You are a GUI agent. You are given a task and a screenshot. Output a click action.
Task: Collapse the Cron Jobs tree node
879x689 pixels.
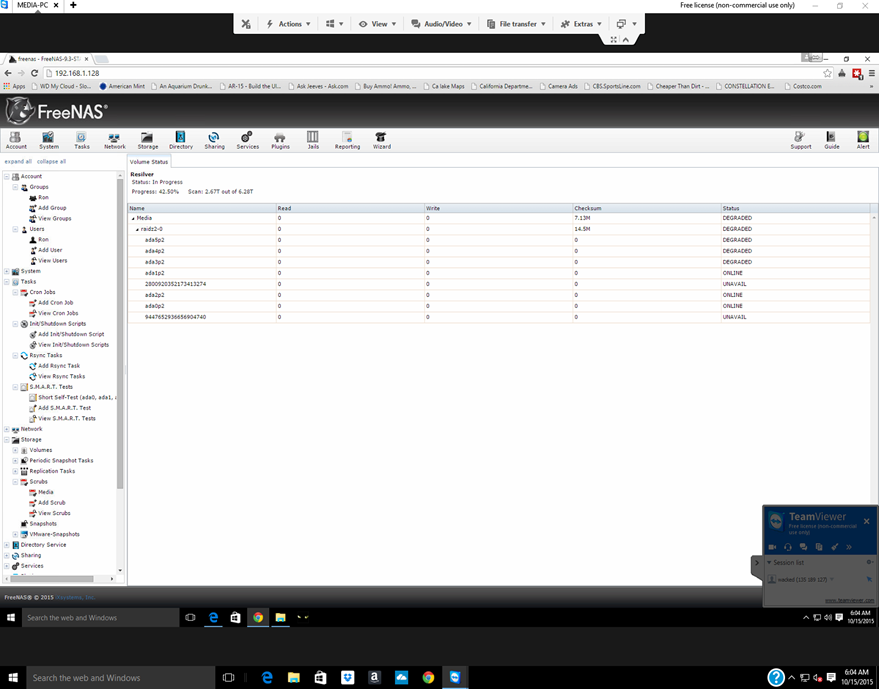pos(15,292)
